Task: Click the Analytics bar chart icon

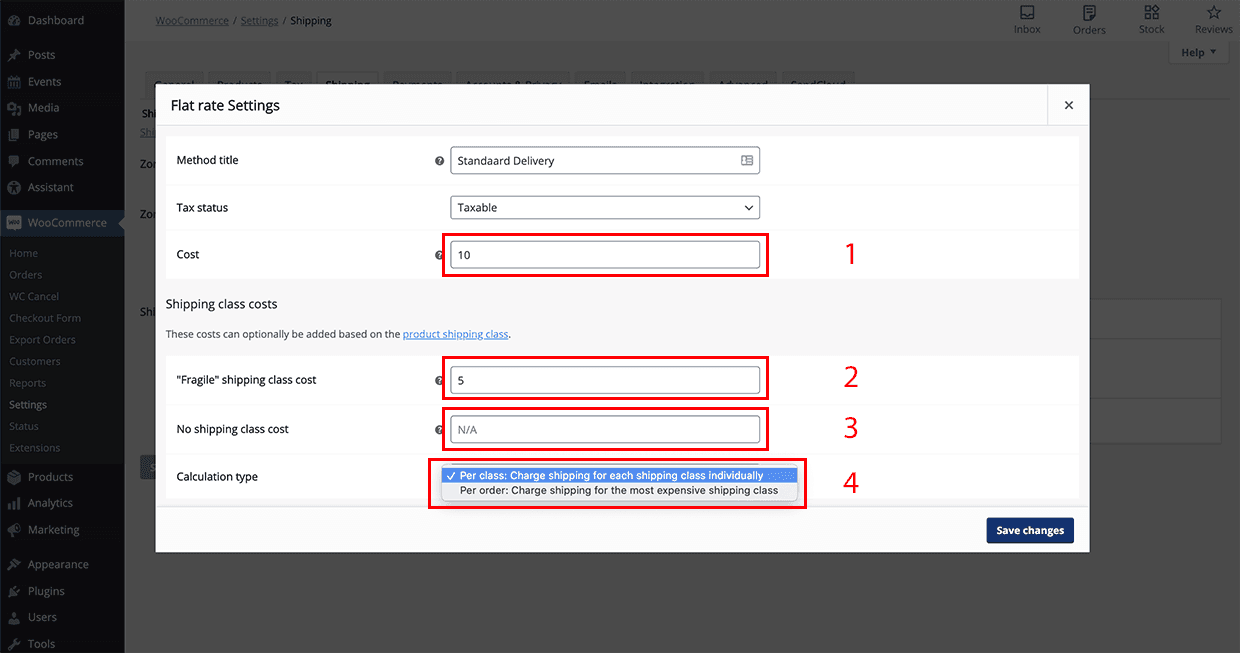Action: coord(13,503)
